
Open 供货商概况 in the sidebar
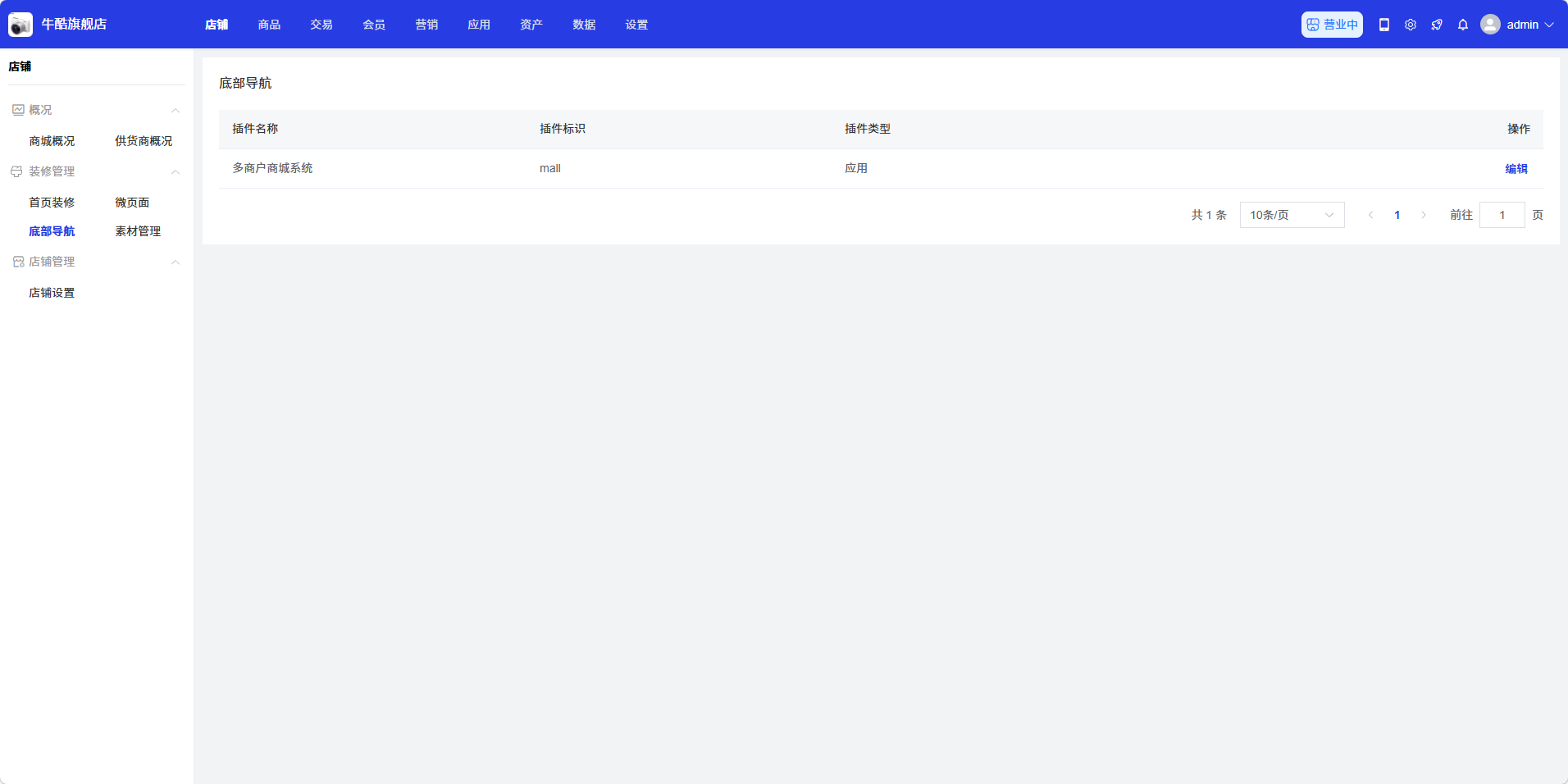tap(144, 141)
